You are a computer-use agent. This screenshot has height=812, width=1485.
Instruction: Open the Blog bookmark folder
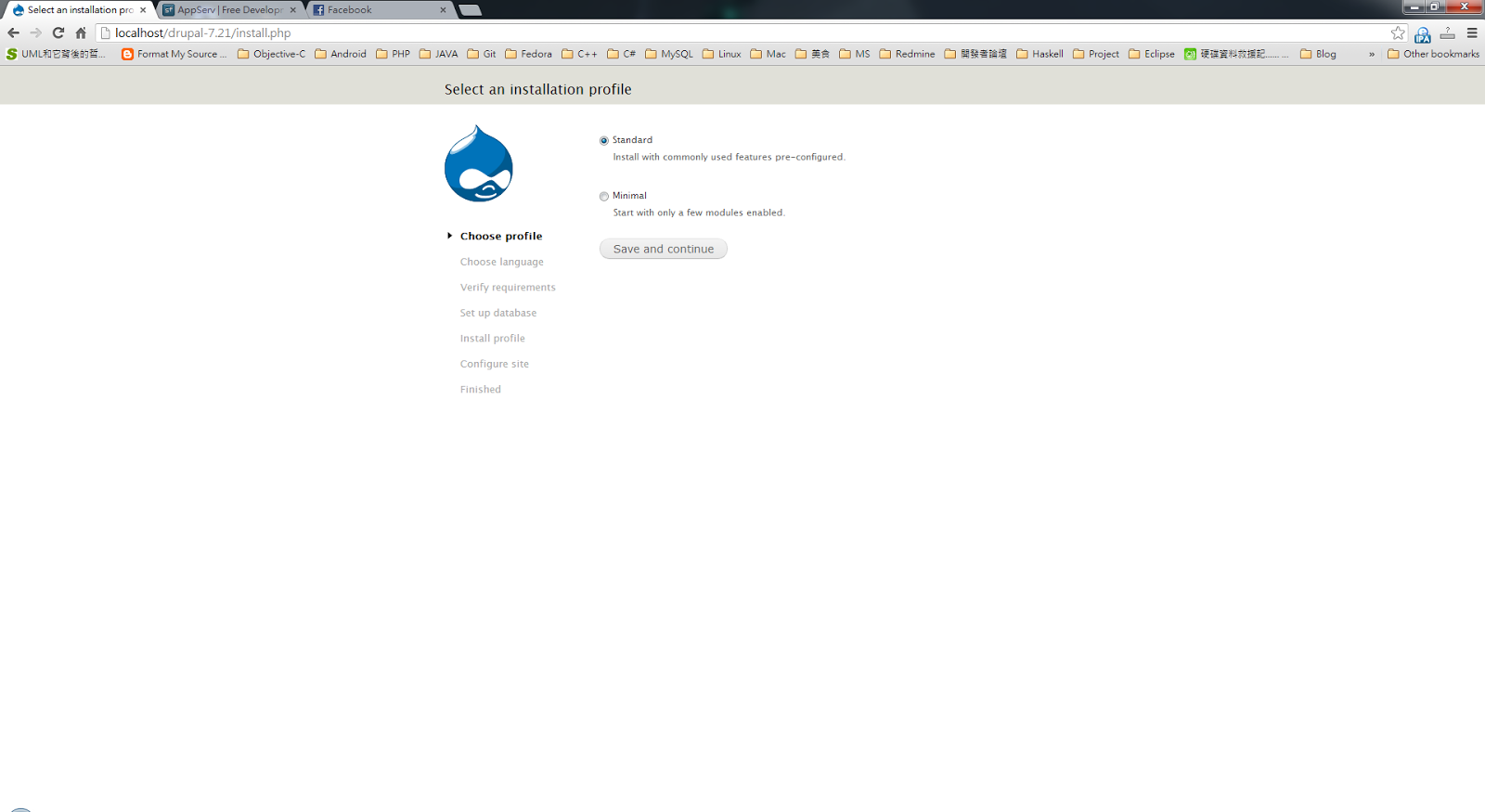pos(1318,54)
